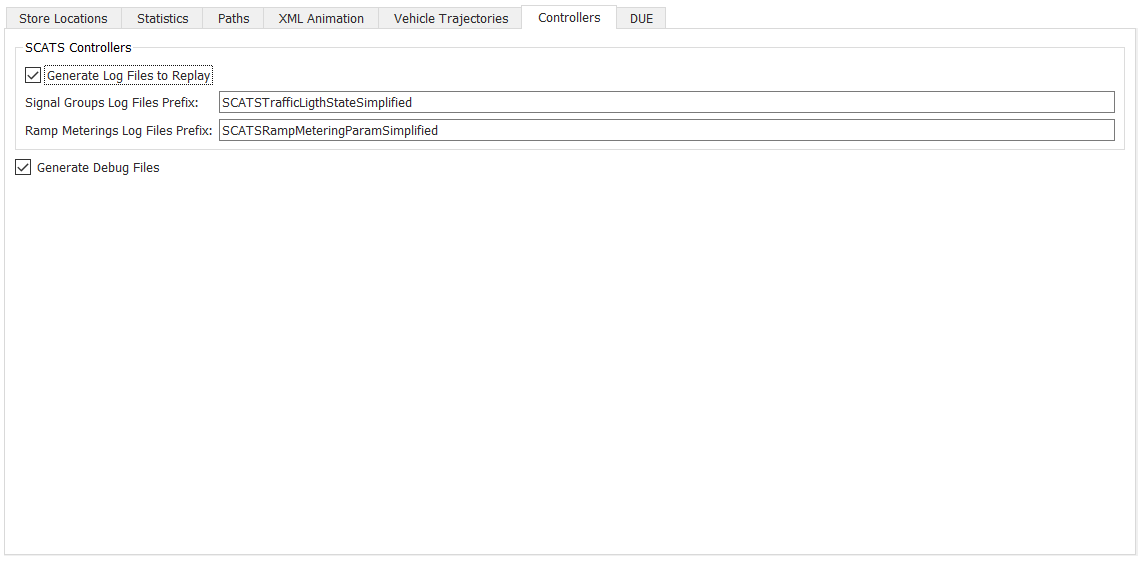The height and width of the screenshot is (562, 1144).
Task: Switch to the Store Locations tab
Action: click(x=63, y=18)
